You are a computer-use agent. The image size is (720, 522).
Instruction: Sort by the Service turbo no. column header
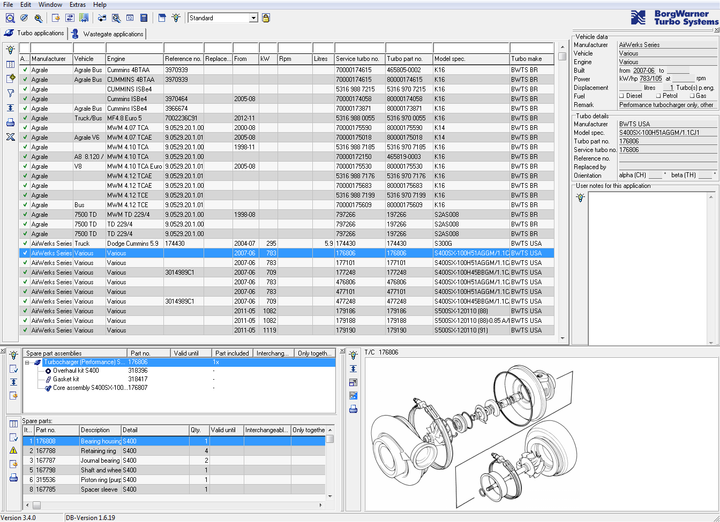(x=360, y=59)
